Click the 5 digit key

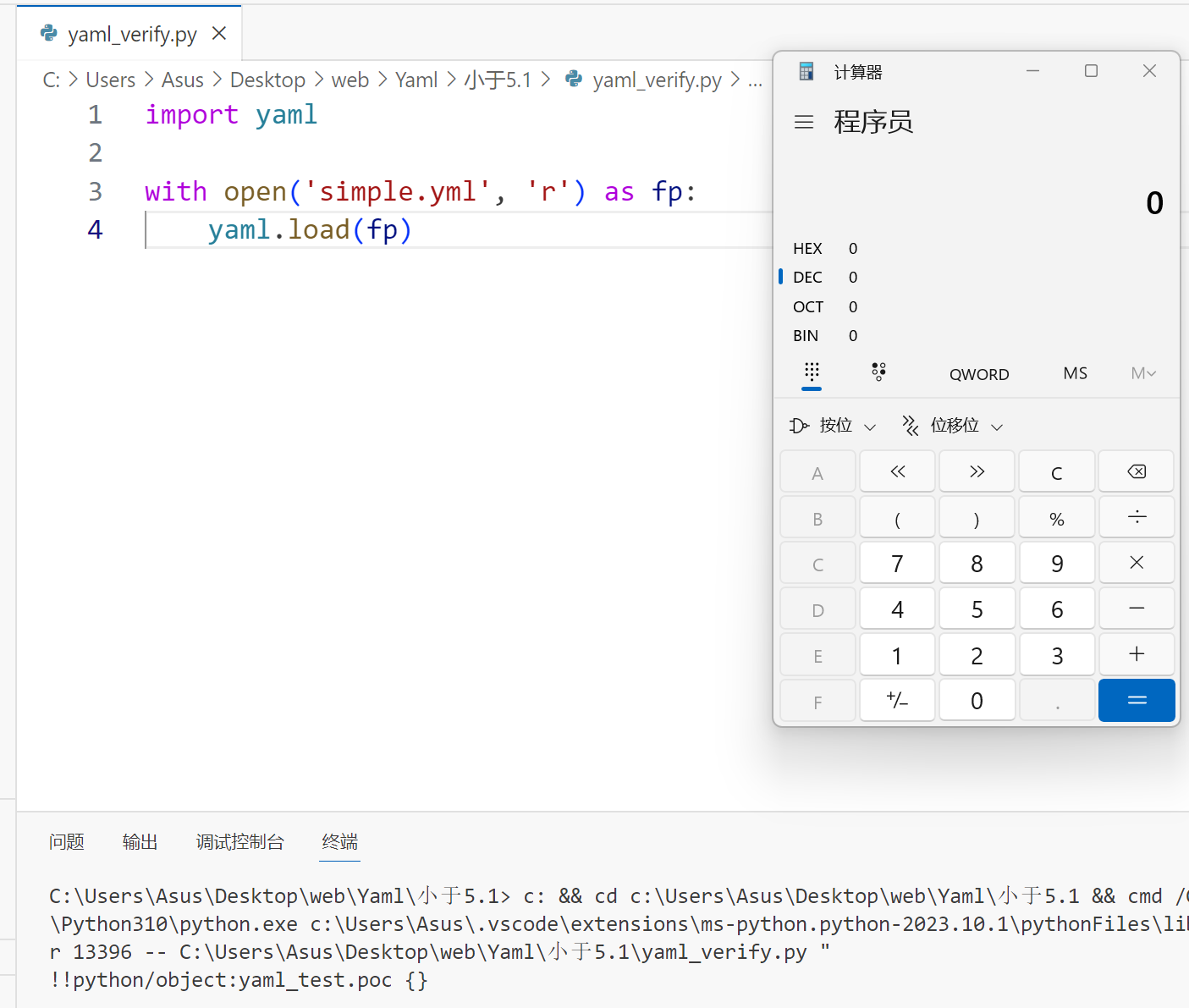coord(977,609)
